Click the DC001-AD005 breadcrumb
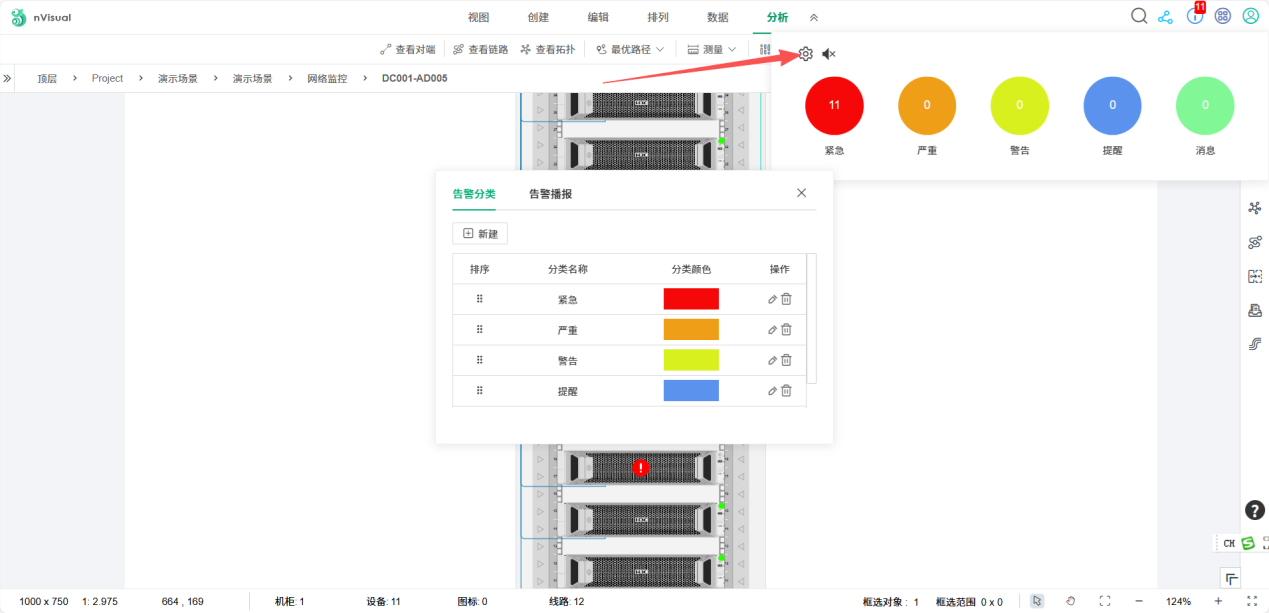 415,78
